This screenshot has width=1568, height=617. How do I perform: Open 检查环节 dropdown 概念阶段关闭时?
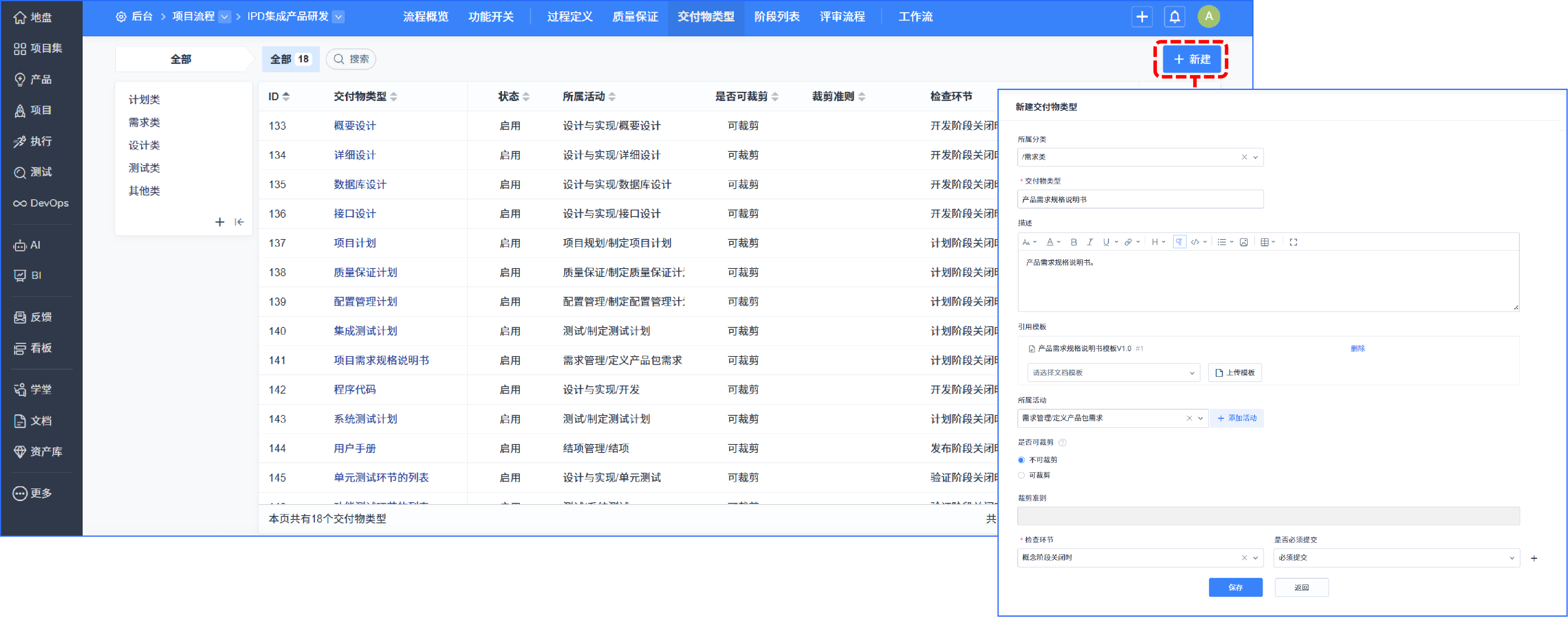[1140, 557]
